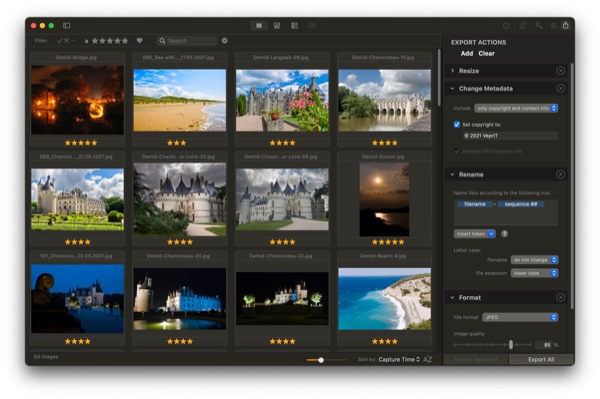Filter by rejected X flag
600x399 pixels.
[x=67, y=41]
